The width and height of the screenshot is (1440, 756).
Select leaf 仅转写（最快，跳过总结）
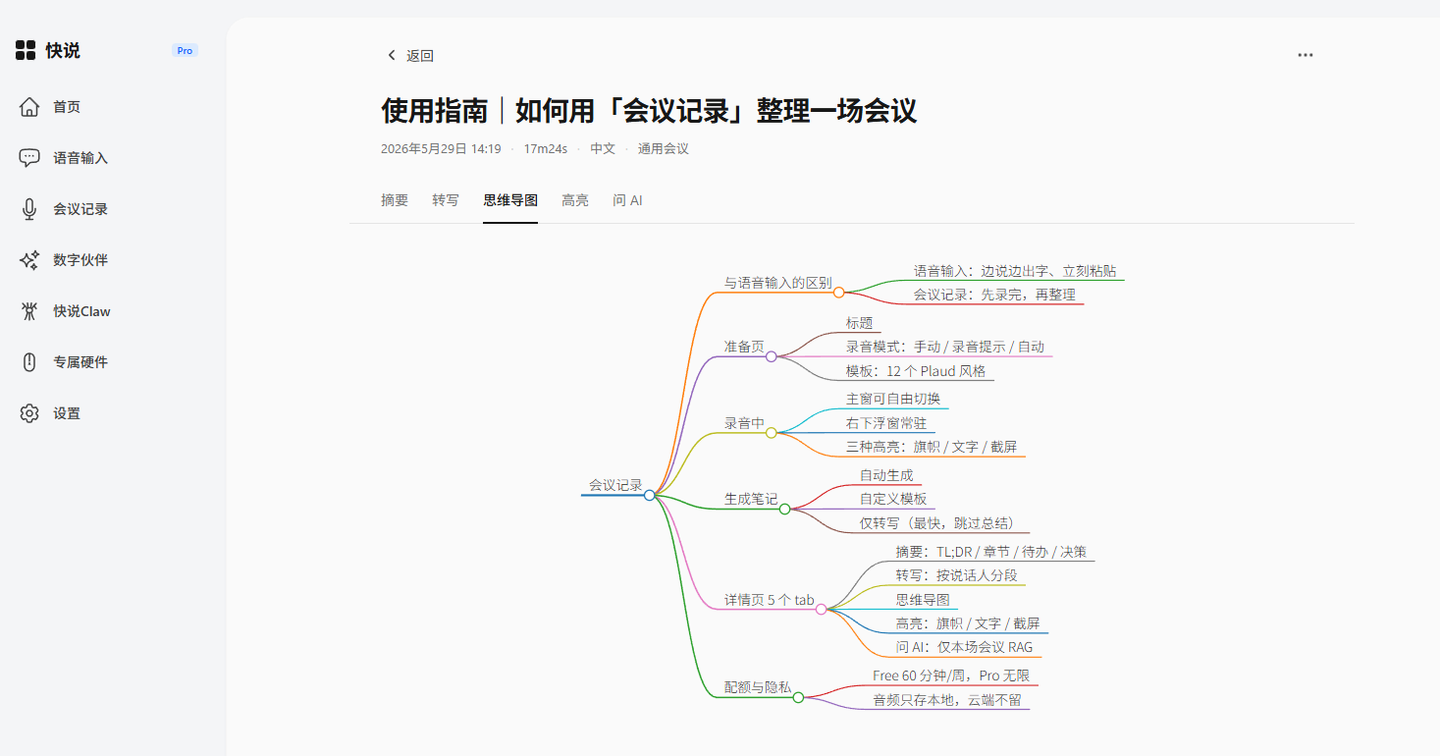(x=940, y=523)
